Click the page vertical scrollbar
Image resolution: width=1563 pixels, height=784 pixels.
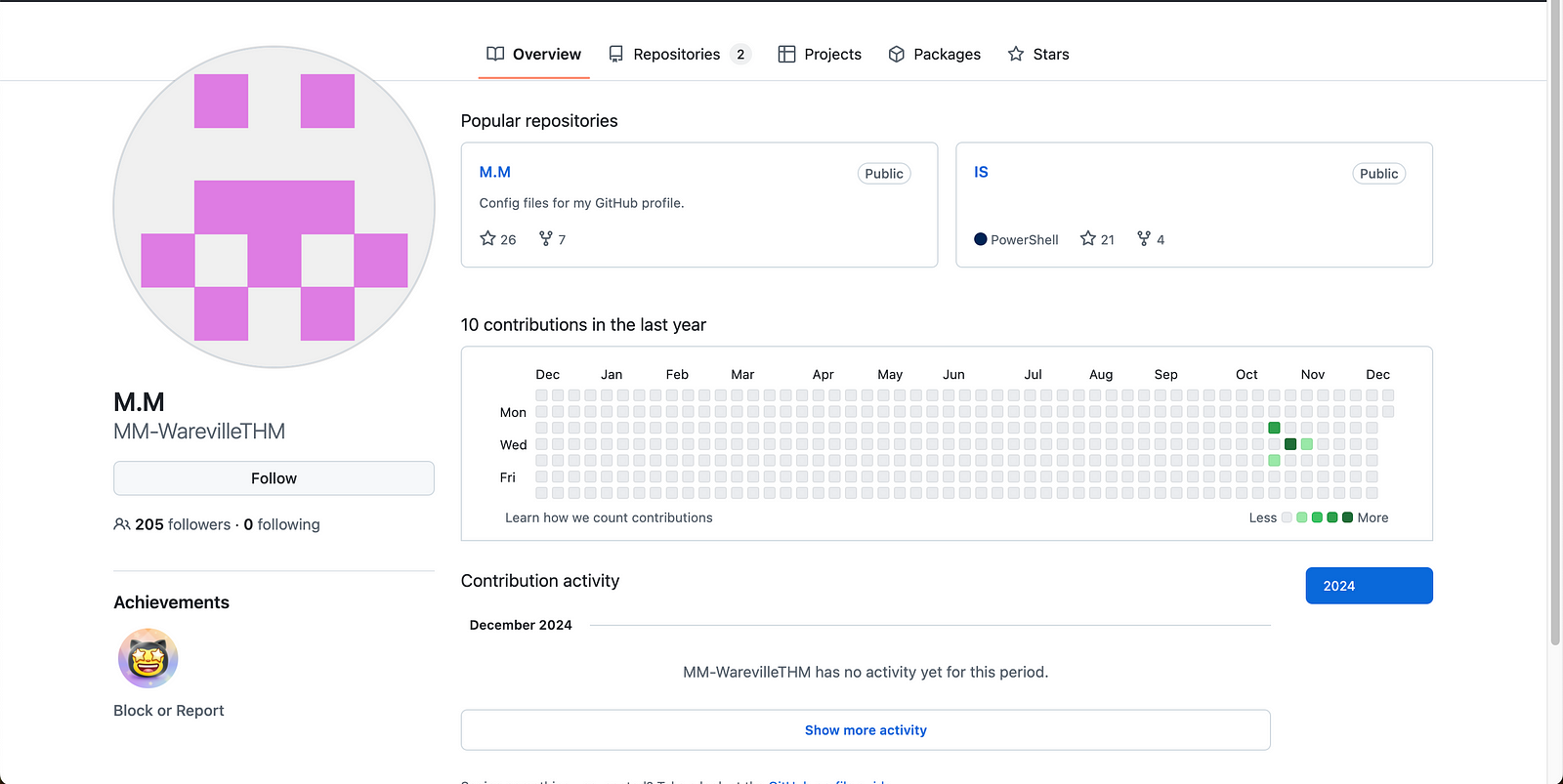1554,322
